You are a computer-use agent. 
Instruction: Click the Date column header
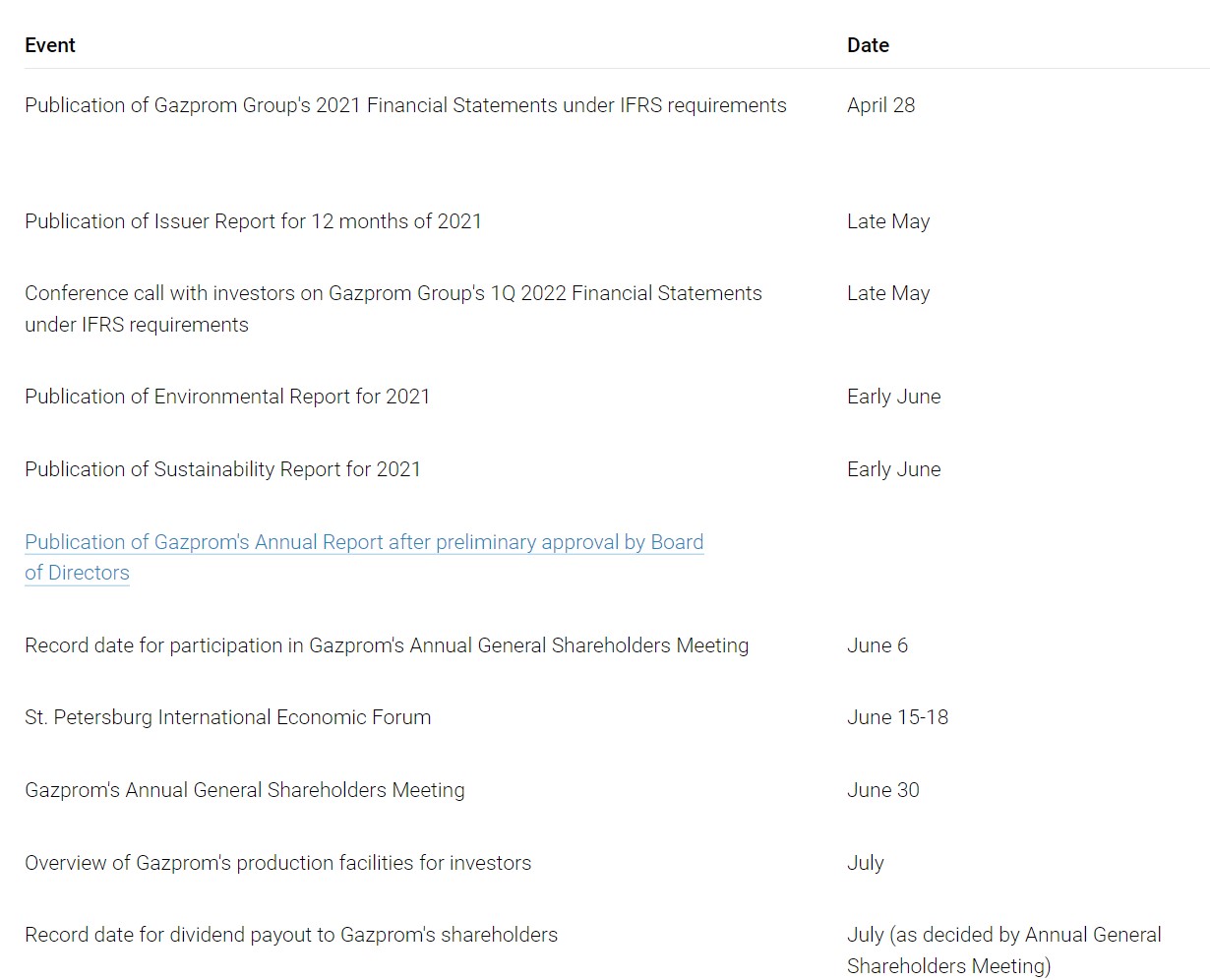(x=868, y=45)
